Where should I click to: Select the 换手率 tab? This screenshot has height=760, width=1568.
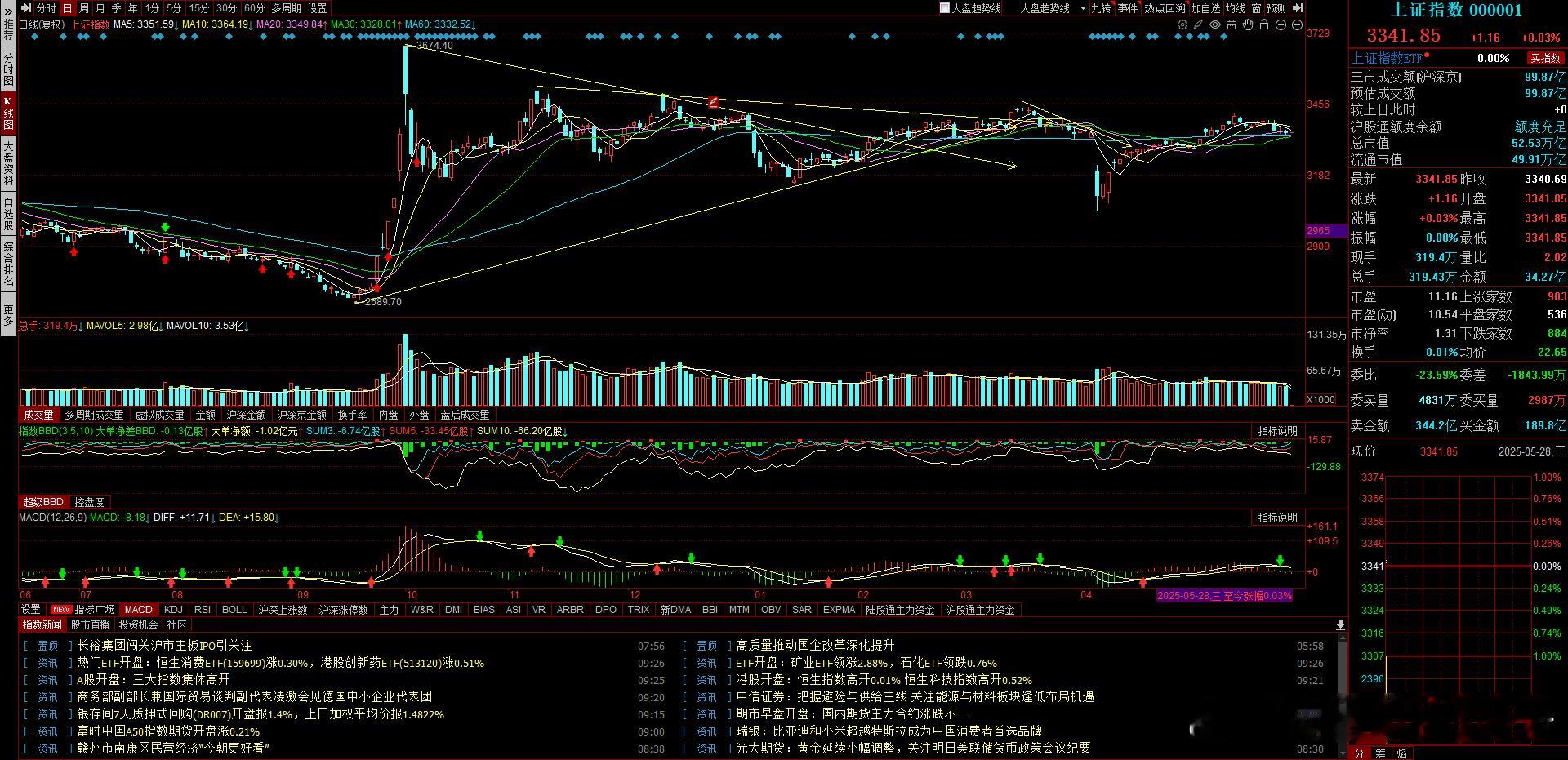pos(352,415)
